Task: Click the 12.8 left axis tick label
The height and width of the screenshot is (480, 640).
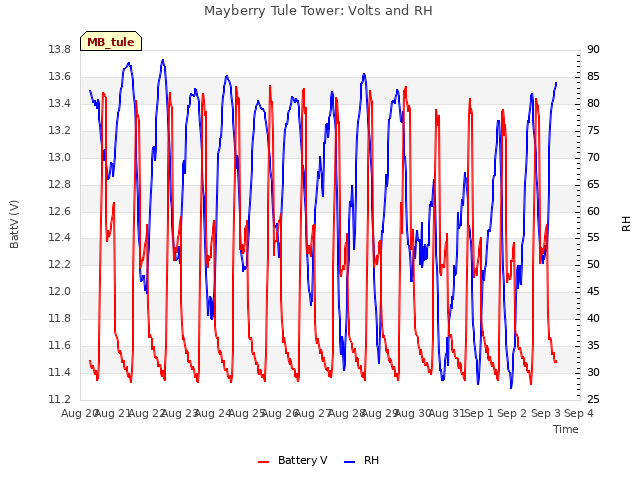Action: (59, 184)
